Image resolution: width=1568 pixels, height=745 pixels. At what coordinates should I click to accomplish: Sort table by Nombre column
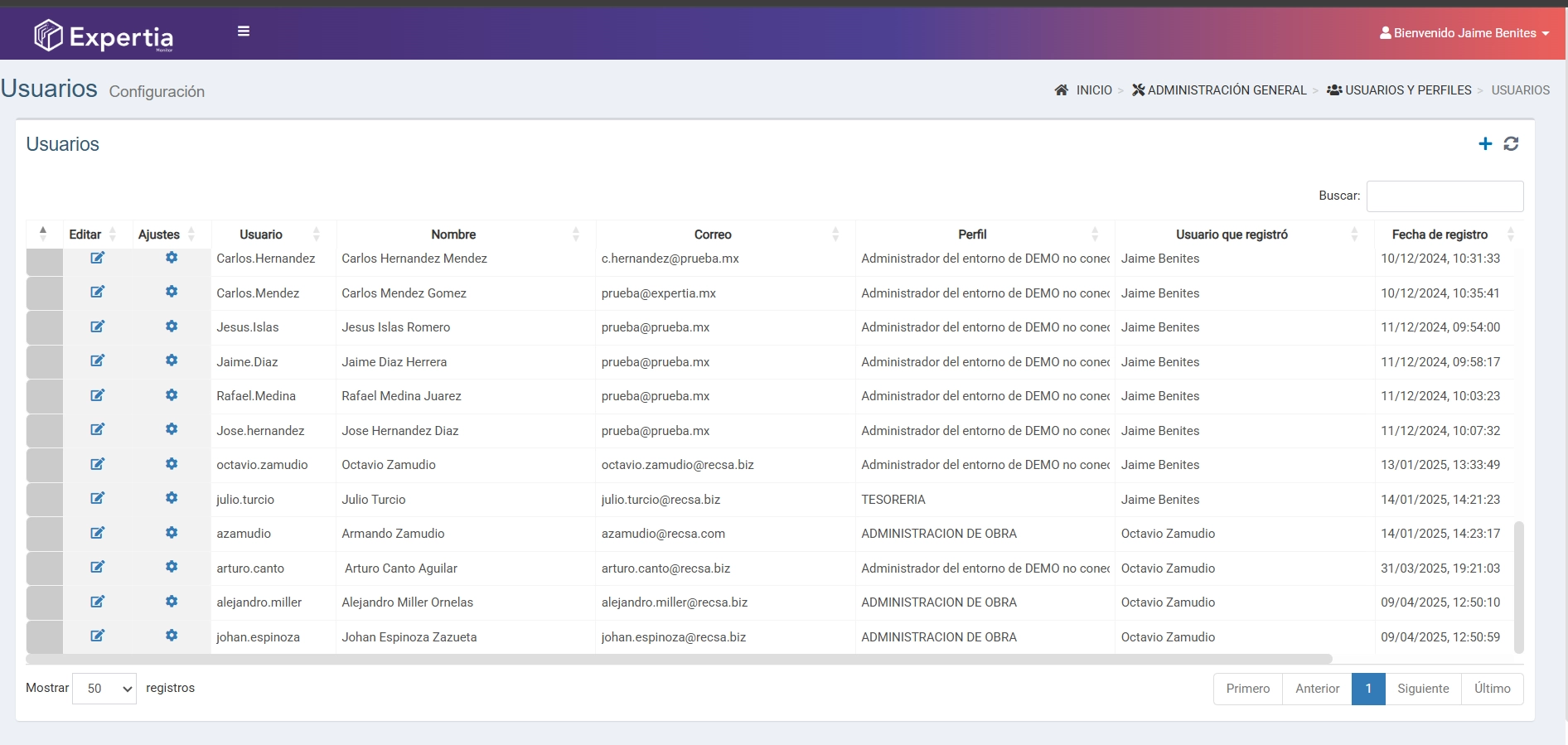[x=466, y=235]
